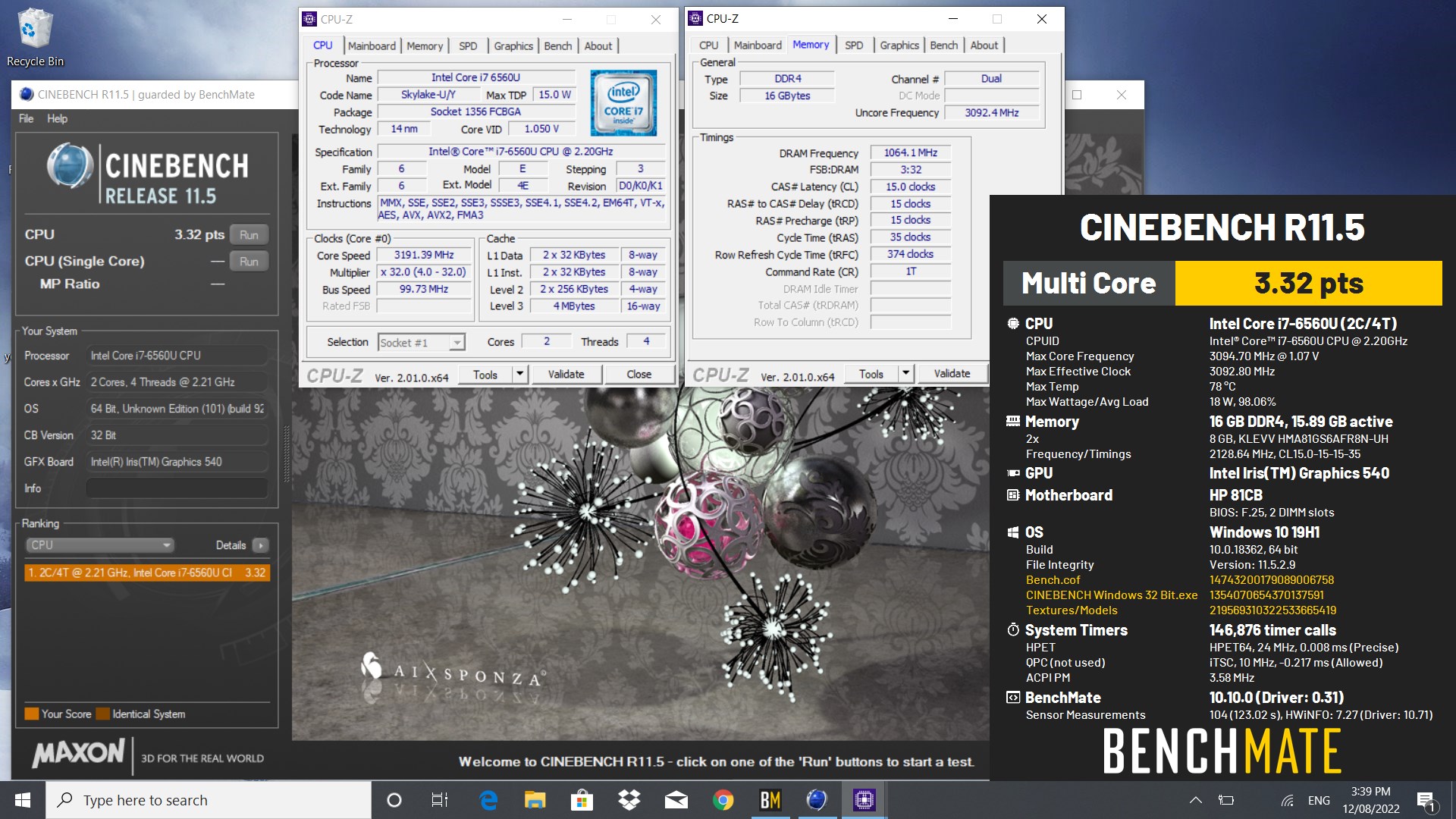
Task: Click the battery status tray icon
Action: (1226, 800)
